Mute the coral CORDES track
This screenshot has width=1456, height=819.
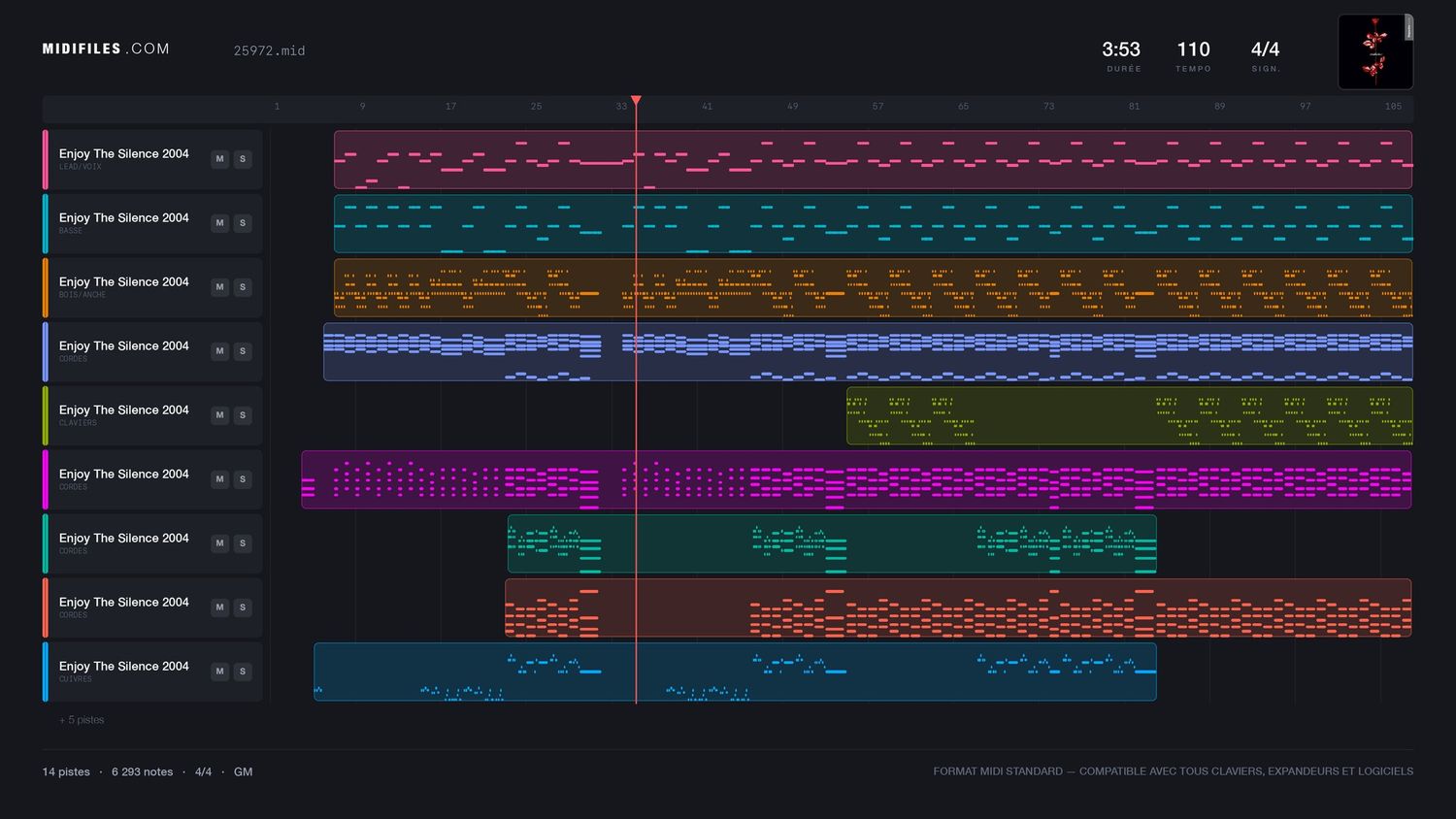coord(219,607)
